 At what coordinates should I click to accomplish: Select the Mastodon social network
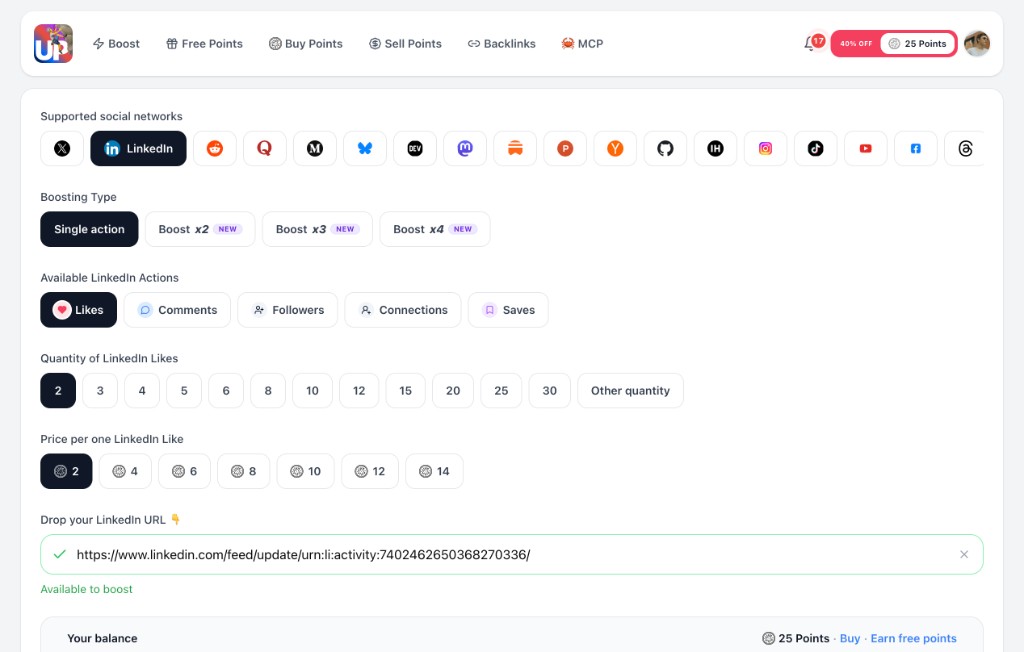465,148
